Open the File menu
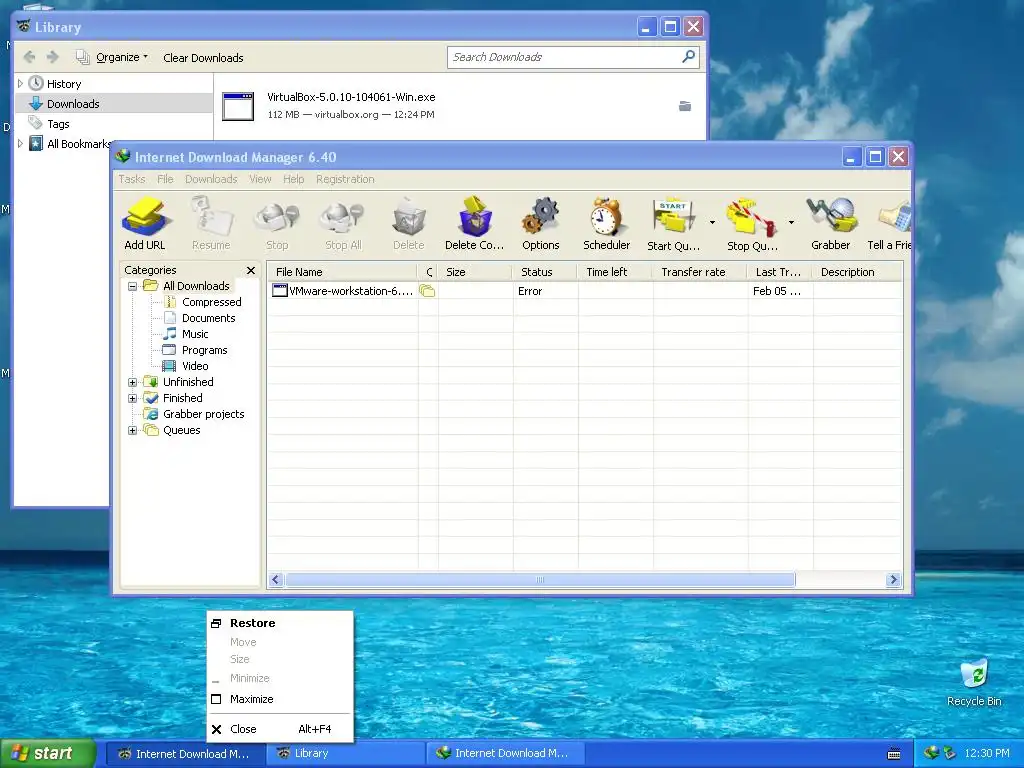This screenshot has height=768, width=1024. 165,179
